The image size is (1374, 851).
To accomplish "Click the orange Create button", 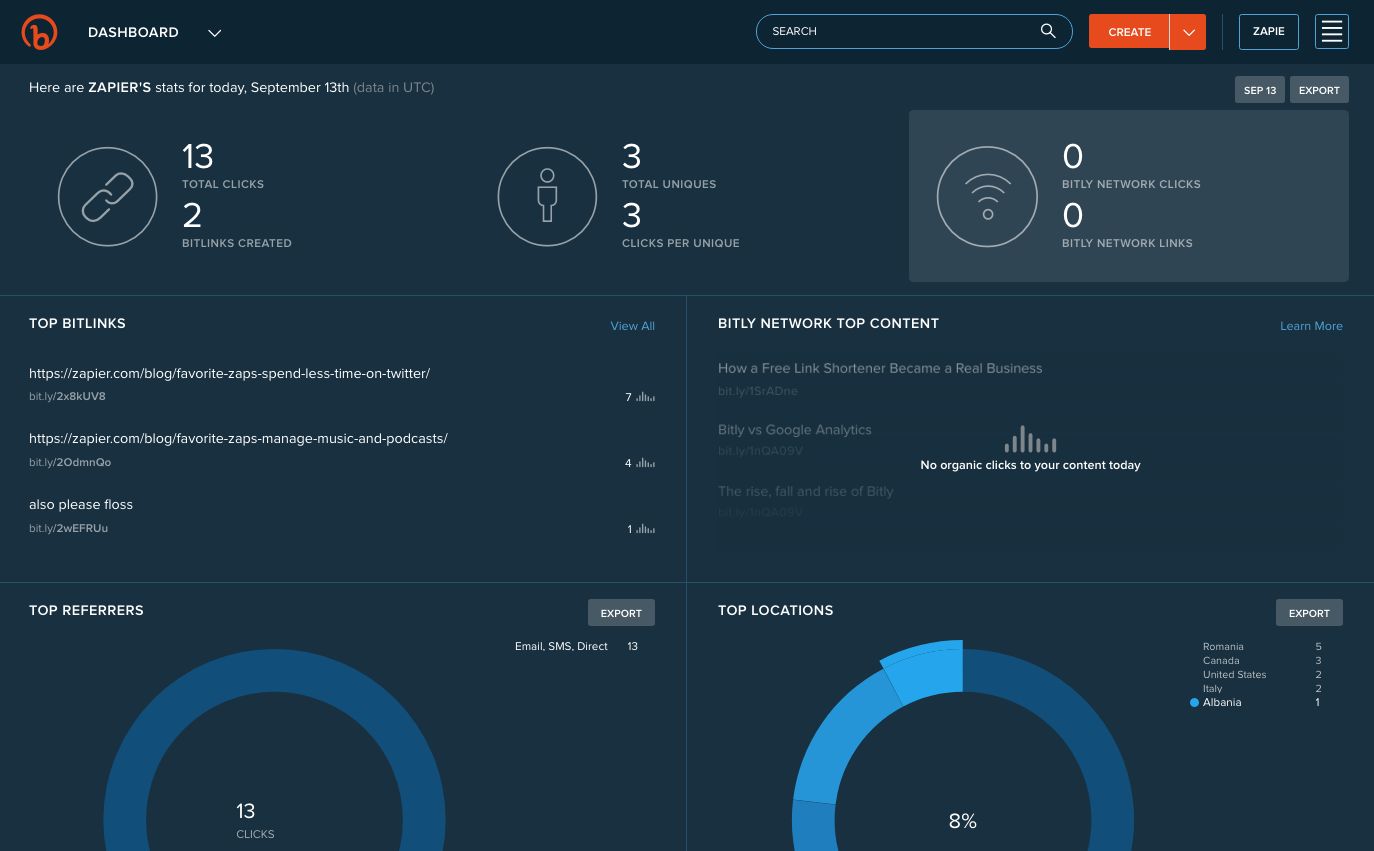I will [1129, 32].
